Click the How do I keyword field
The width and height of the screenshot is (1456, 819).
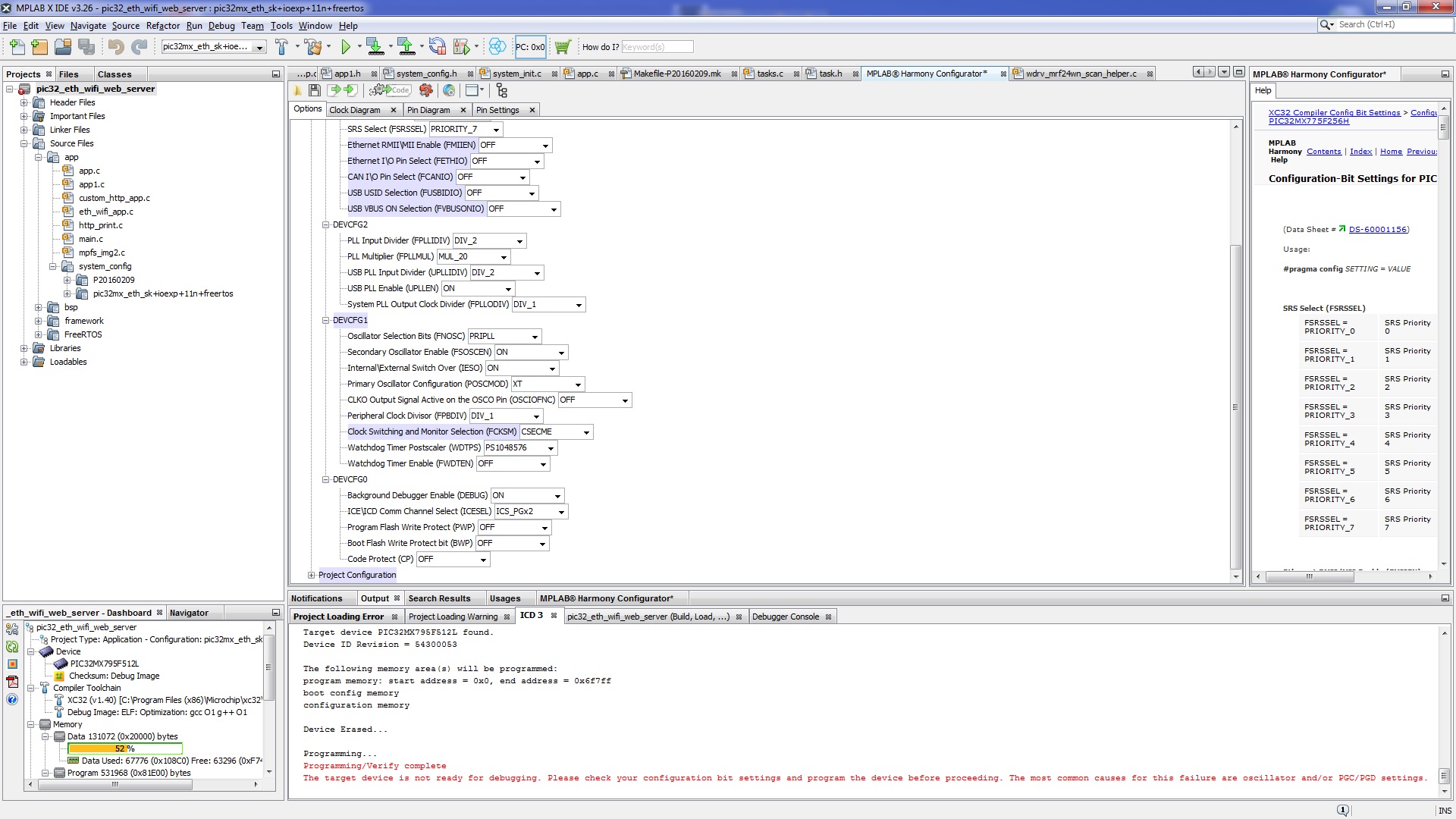(x=657, y=47)
